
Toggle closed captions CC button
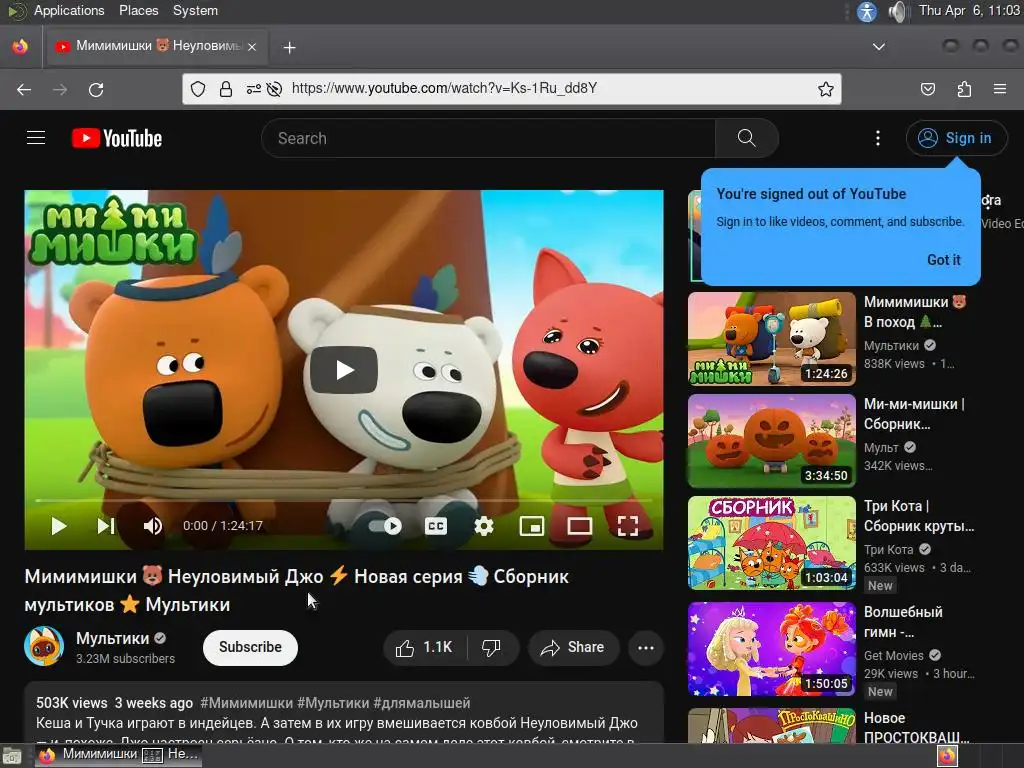coord(436,526)
